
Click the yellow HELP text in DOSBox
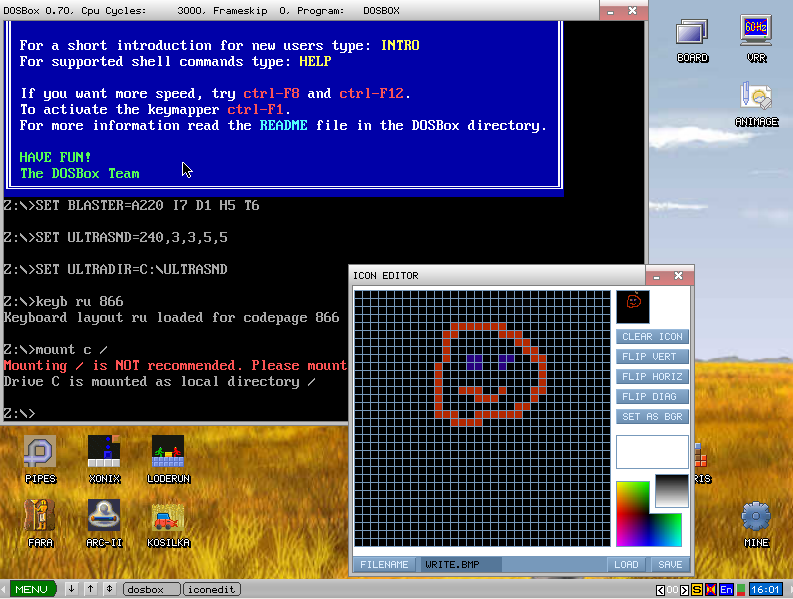(315, 62)
